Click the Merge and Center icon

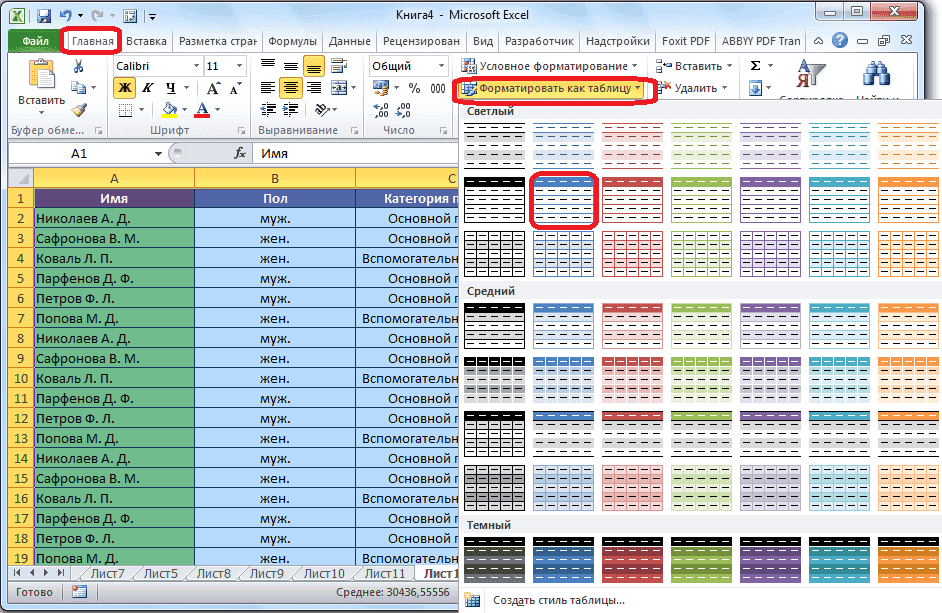click(x=337, y=88)
